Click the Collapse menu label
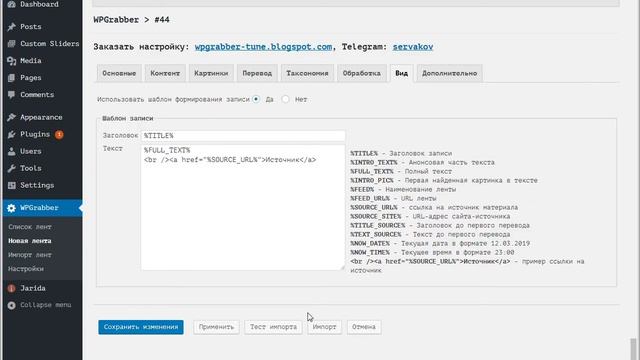 tap(45, 305)
